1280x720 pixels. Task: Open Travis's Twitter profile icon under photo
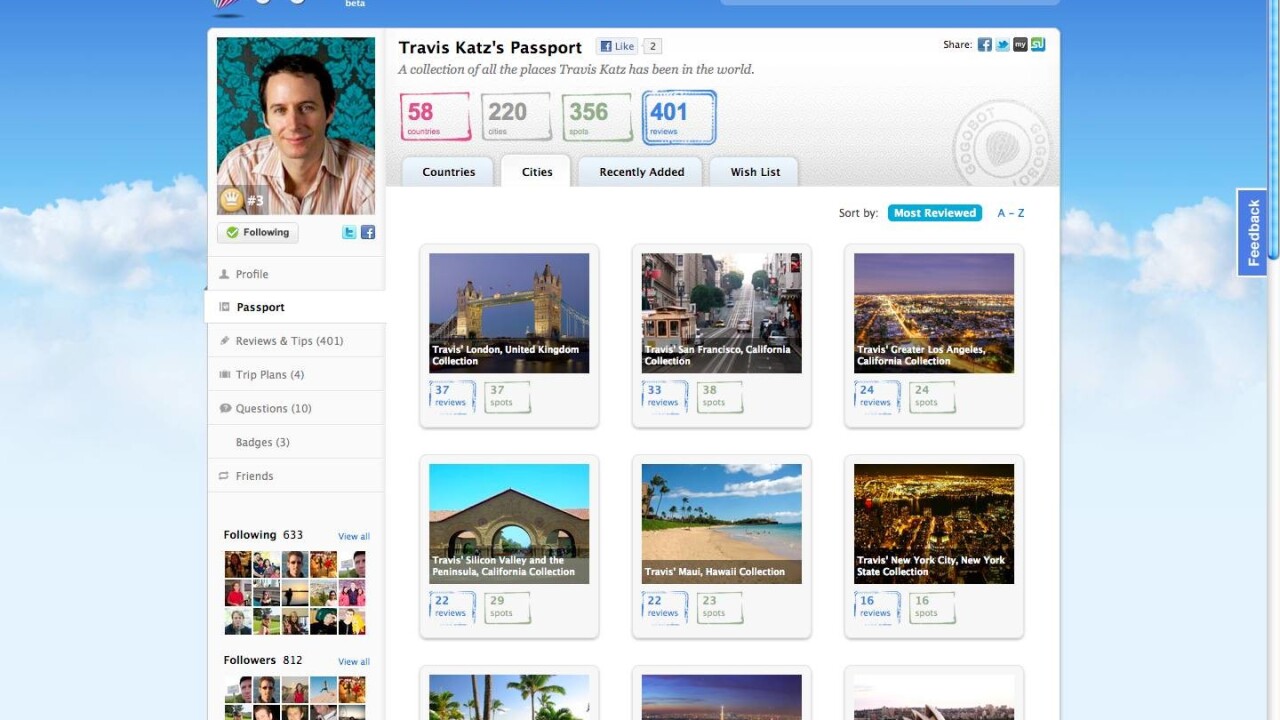point(349,232)
